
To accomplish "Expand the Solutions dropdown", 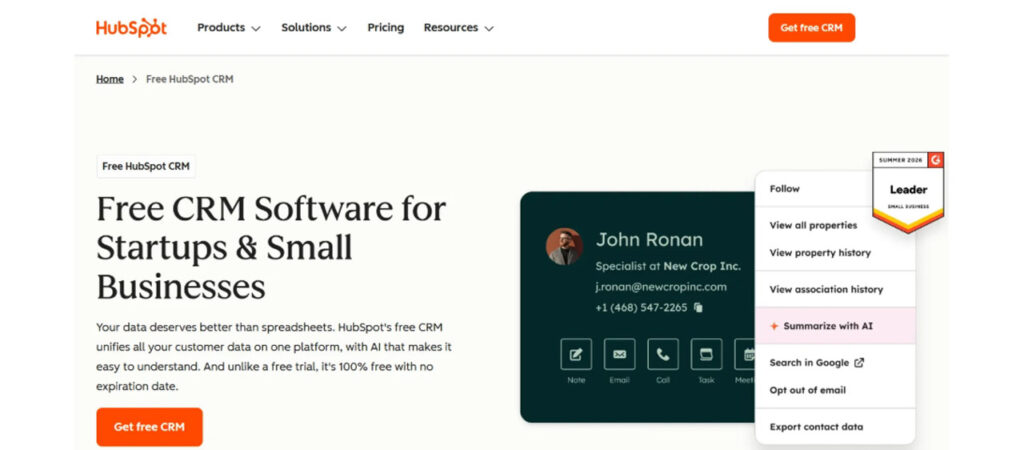I will point(313,27).
